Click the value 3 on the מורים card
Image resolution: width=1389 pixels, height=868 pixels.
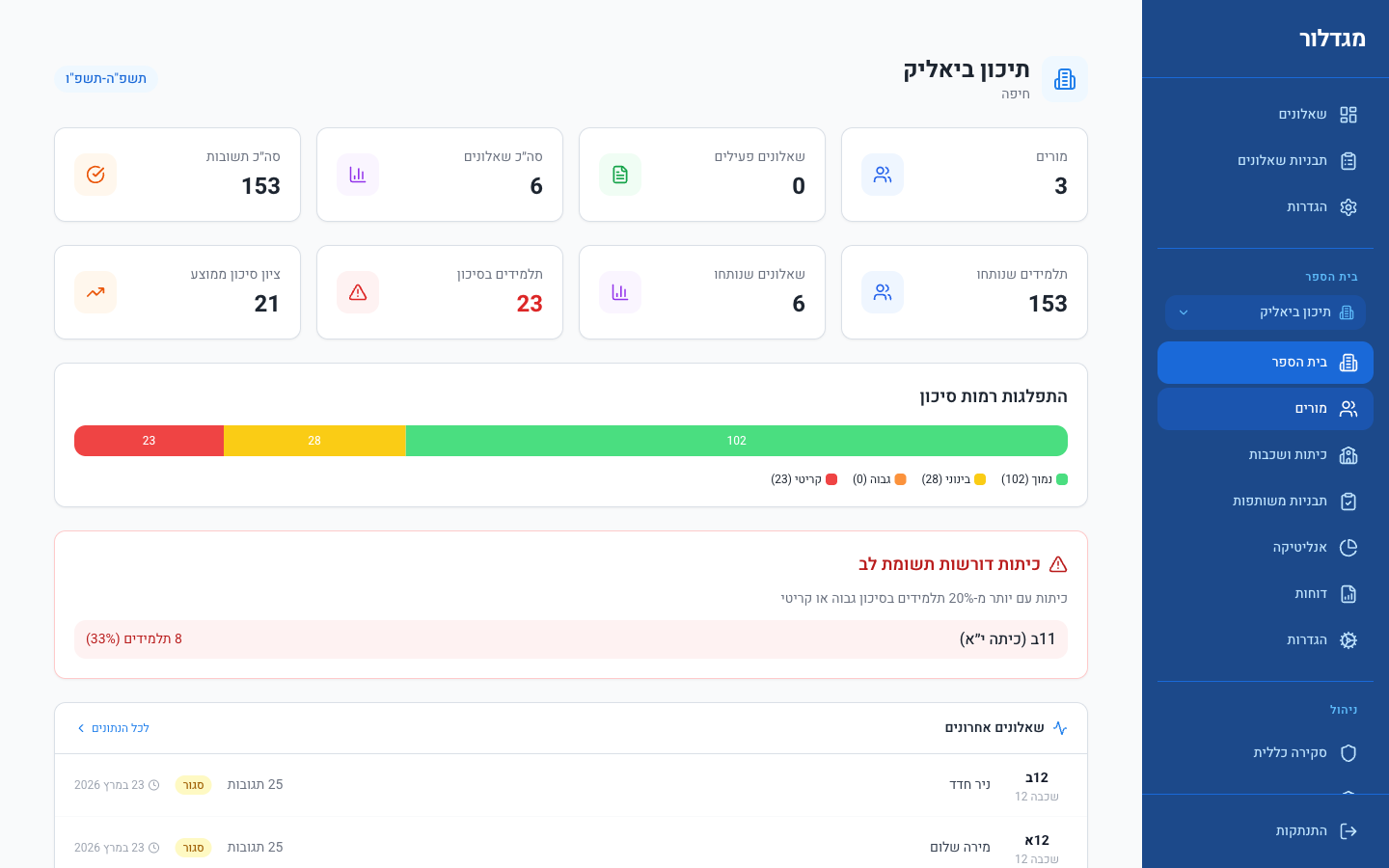click(x=1061, y=186)
